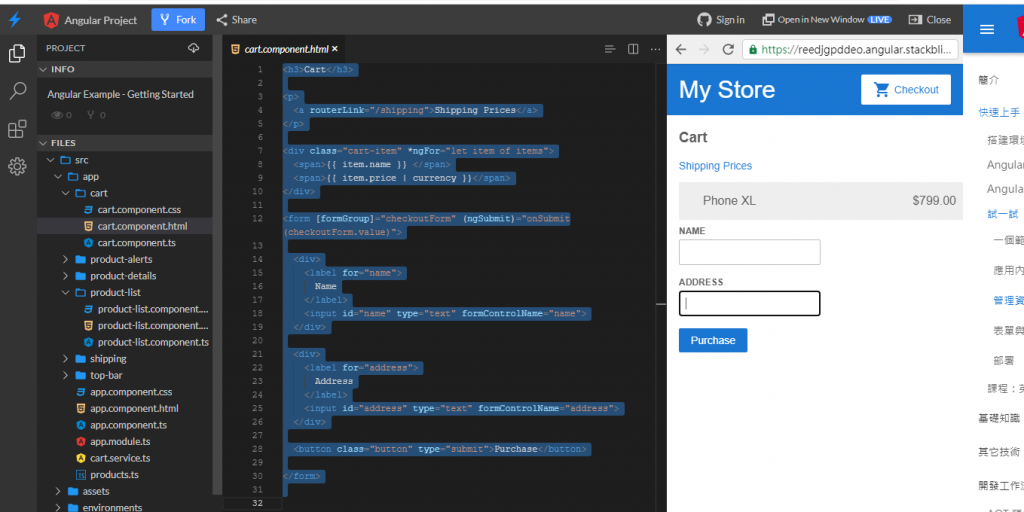Open 基礎知識 in the docs sidebar
The width and height of the screenshot is (1024, 512).
999,419
